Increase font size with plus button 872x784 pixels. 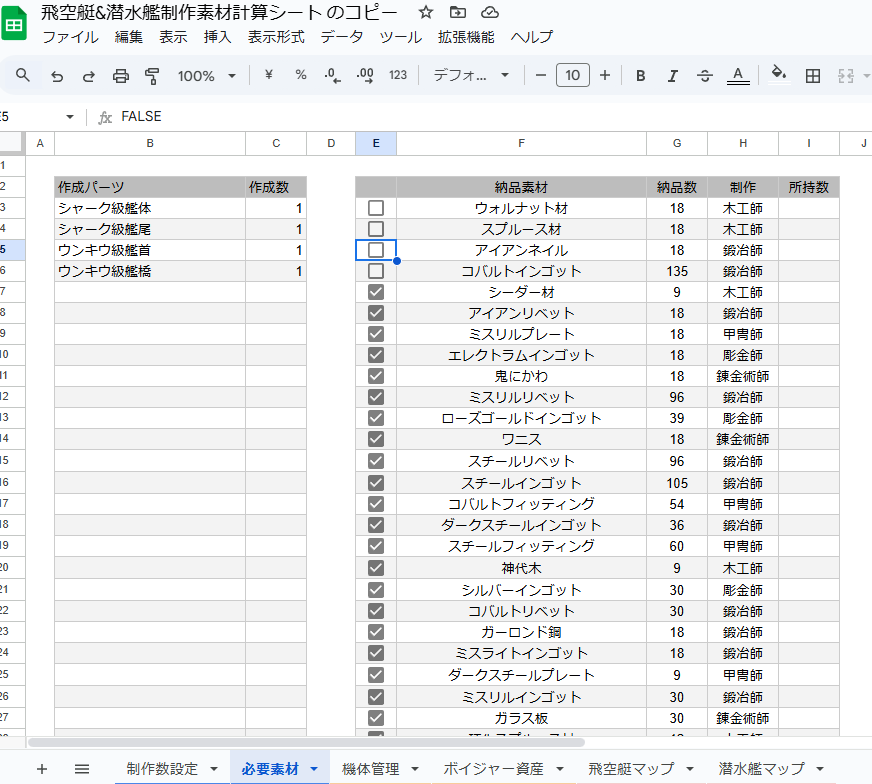pos(605,76)
